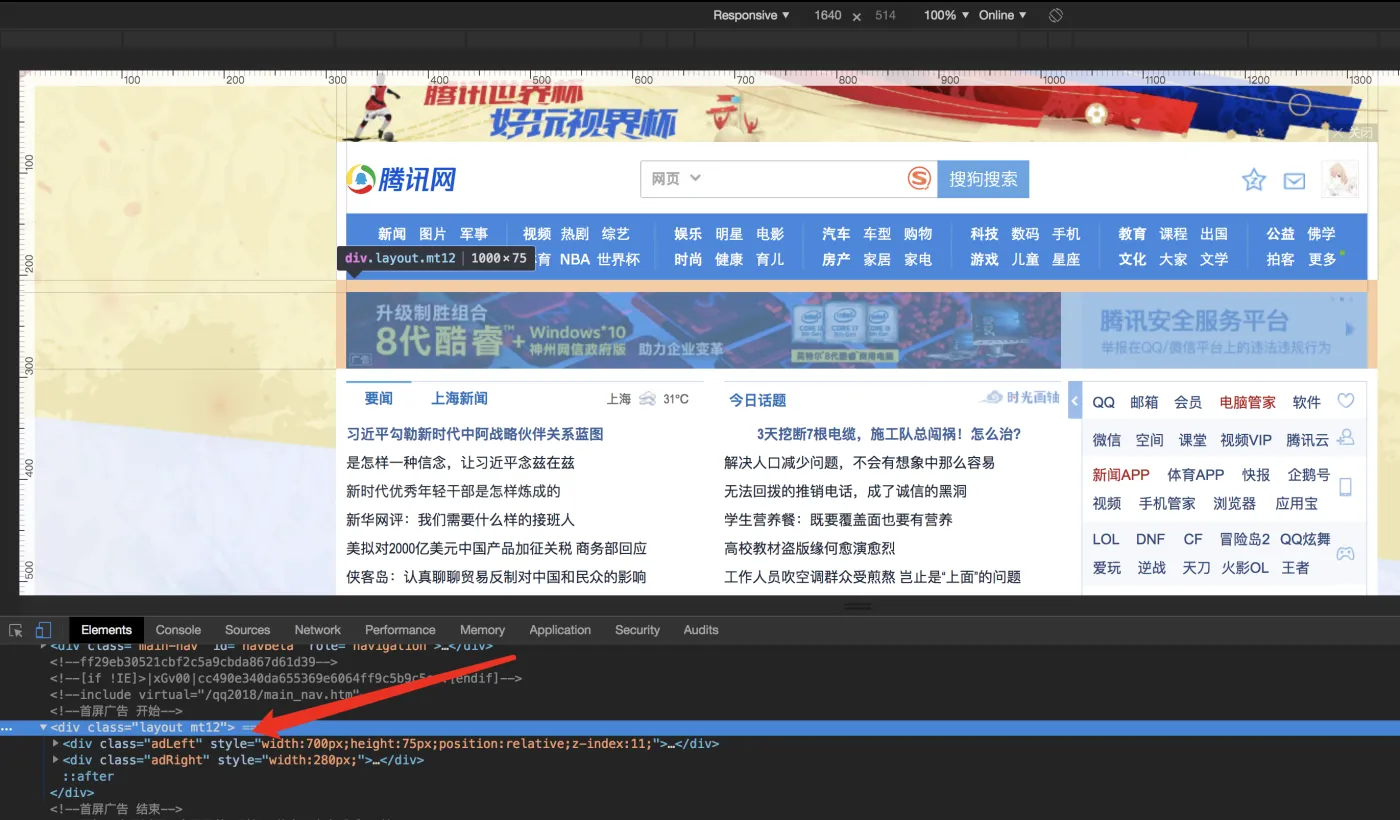
Task: Click the 新闻 nav link
Action: click(x=392, y=233)
